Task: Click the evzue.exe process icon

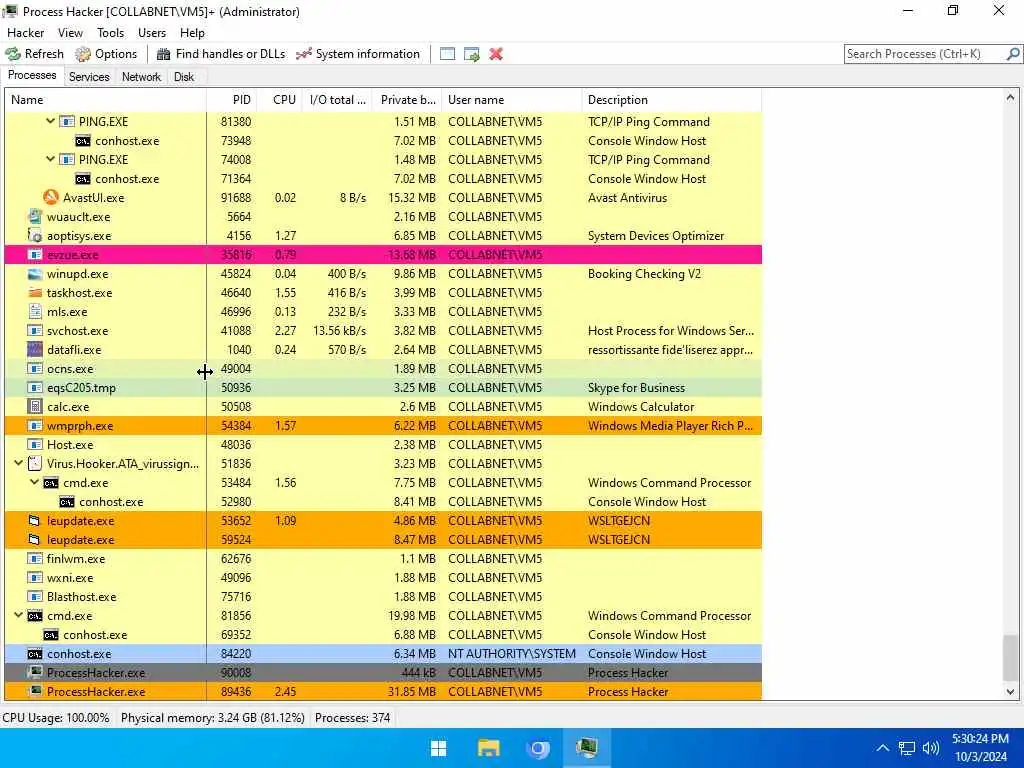Action: [x=35, y=255]
